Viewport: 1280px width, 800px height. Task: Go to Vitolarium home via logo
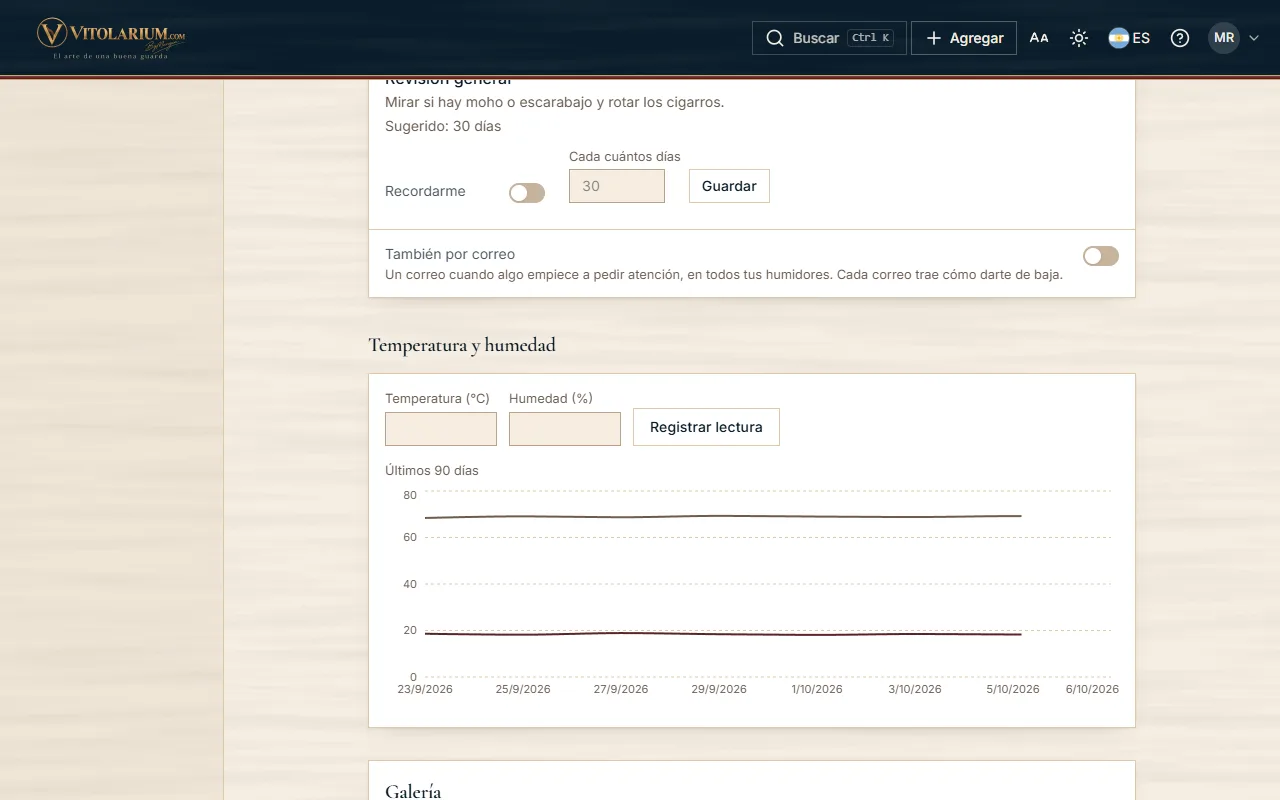[x=111, y=38]
